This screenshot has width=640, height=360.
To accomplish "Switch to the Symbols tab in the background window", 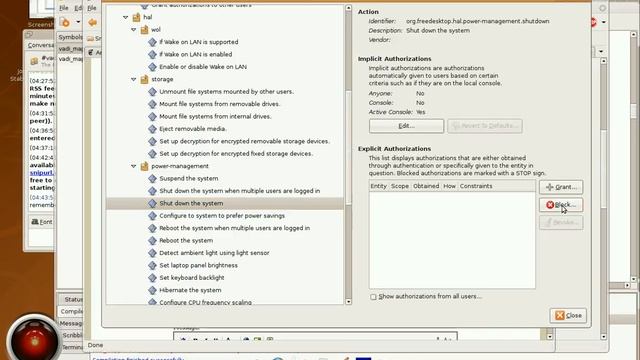I will [70, 37].
